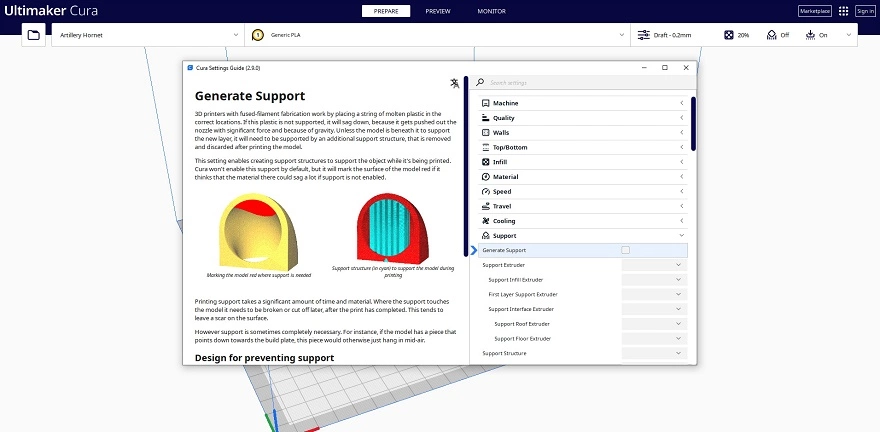Expand the print settings panel chevron

click(x=849, y=35)
